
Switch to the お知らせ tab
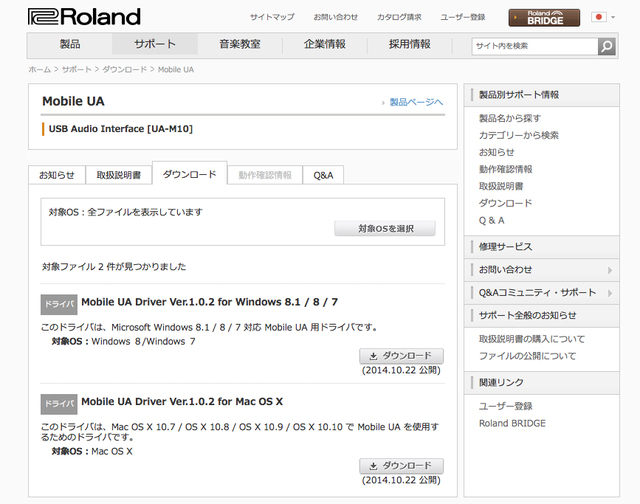point(57,175)
